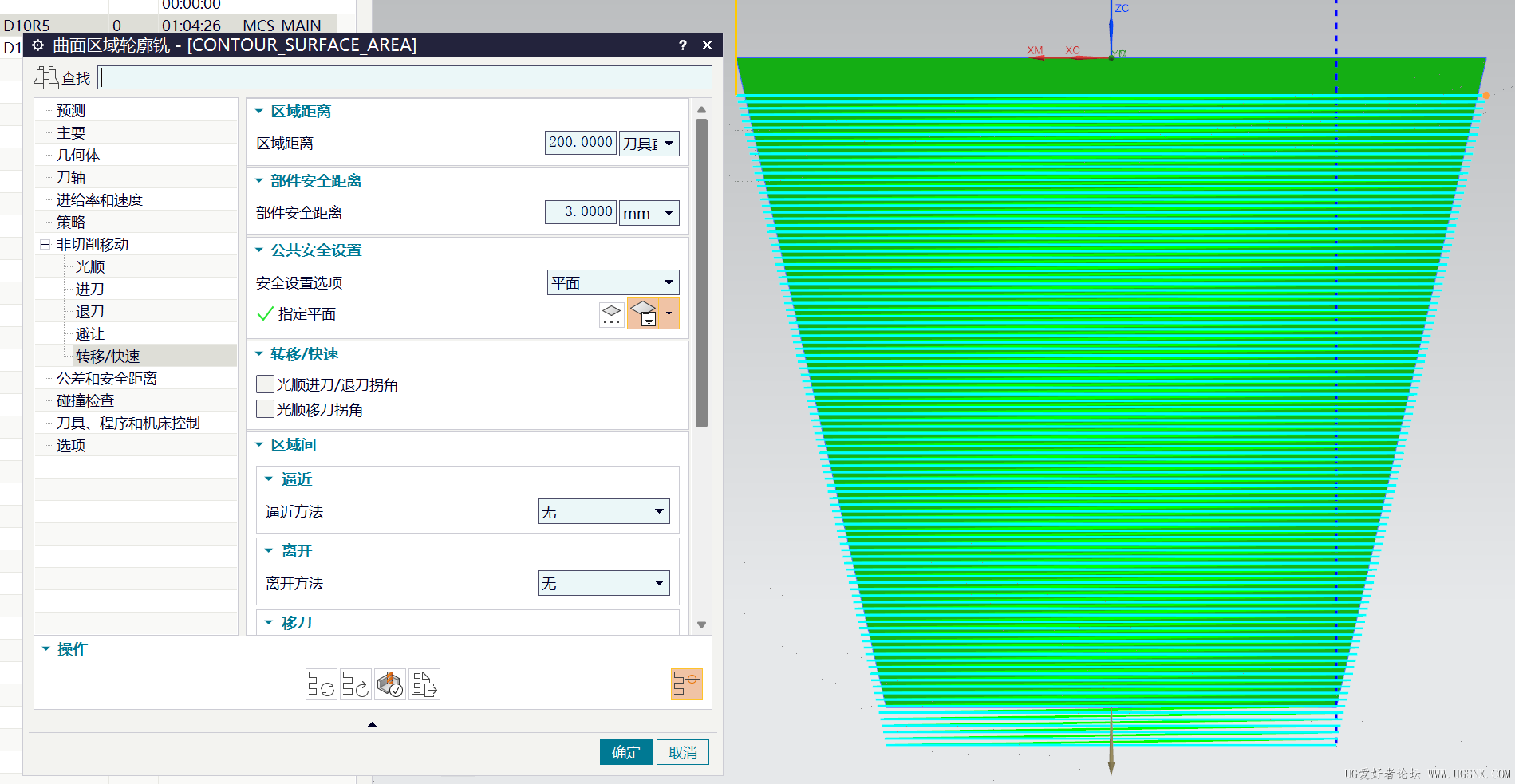The width and height of the screenshot is (1515, 784).
Task: Collapse the 非切削移动 tree node
Action: pyautogui.click(x=45, y=245)
